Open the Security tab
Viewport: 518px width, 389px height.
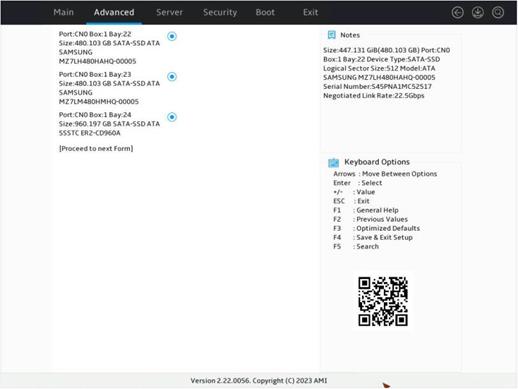220,12
